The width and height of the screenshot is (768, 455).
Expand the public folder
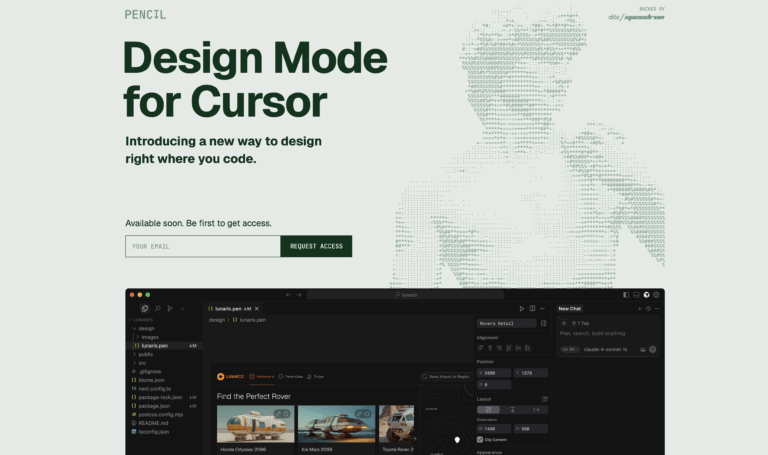coord(145,354)
